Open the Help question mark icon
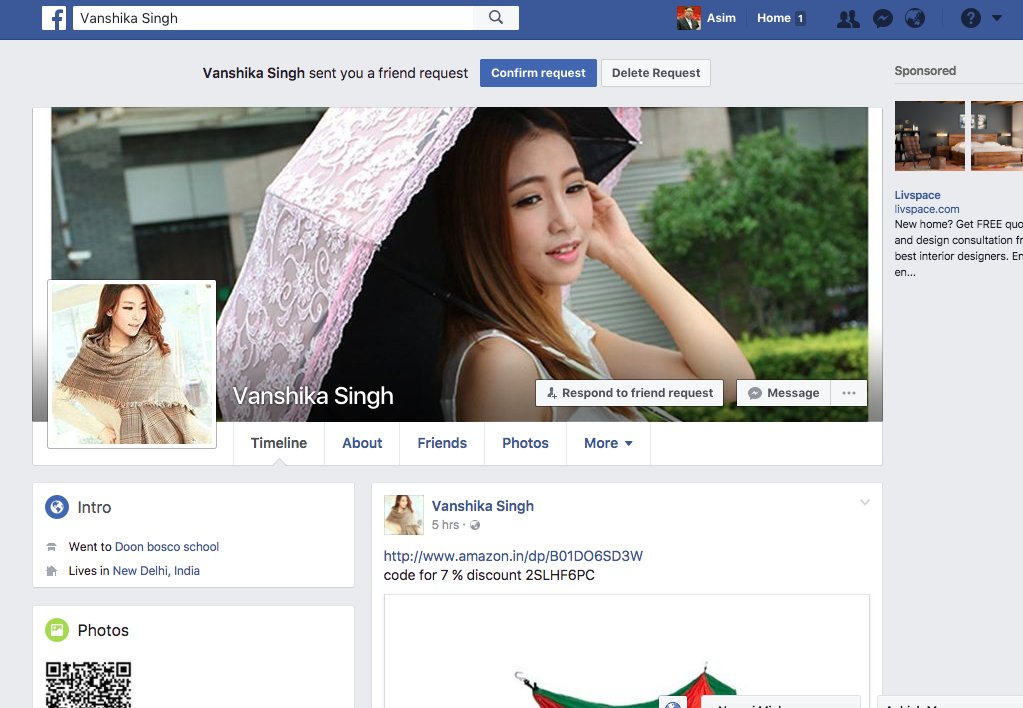Image resolution: width=1023 pixels, height=708 pixels. point(970,18)
